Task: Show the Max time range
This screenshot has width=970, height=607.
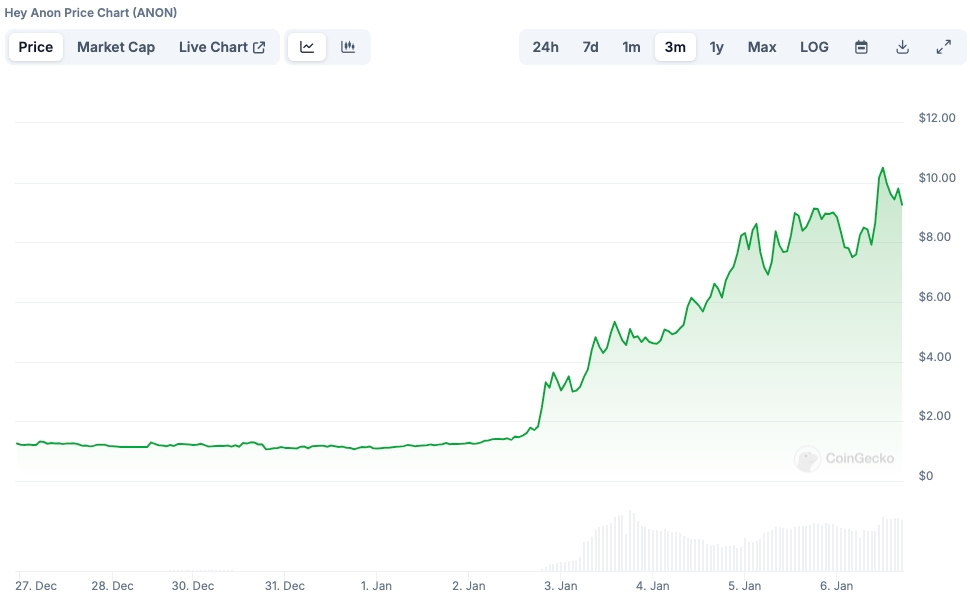Action: click(762, 47)
